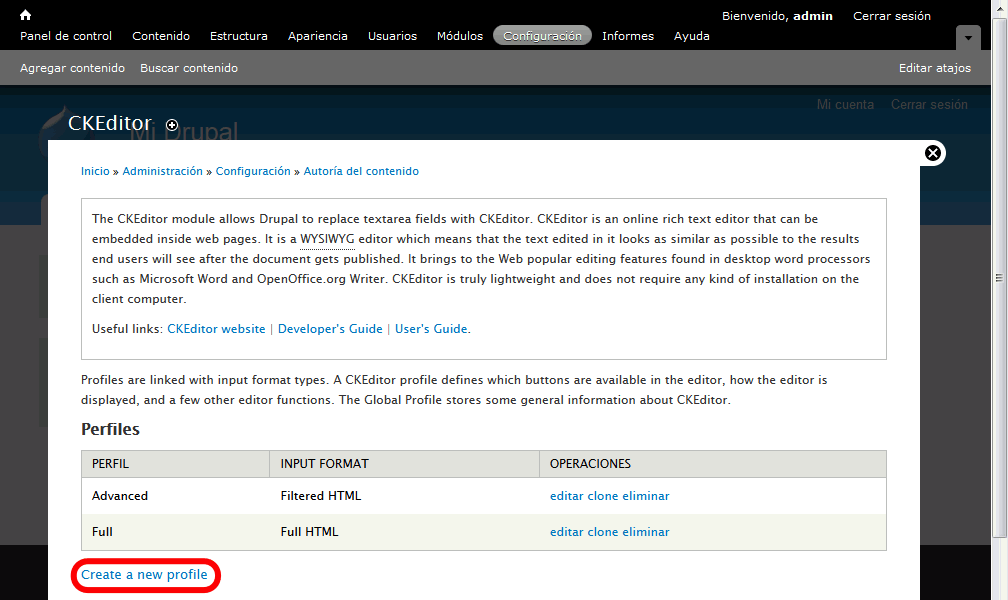
Task: Open Panel de control menu
Action: tap(66, 36)
